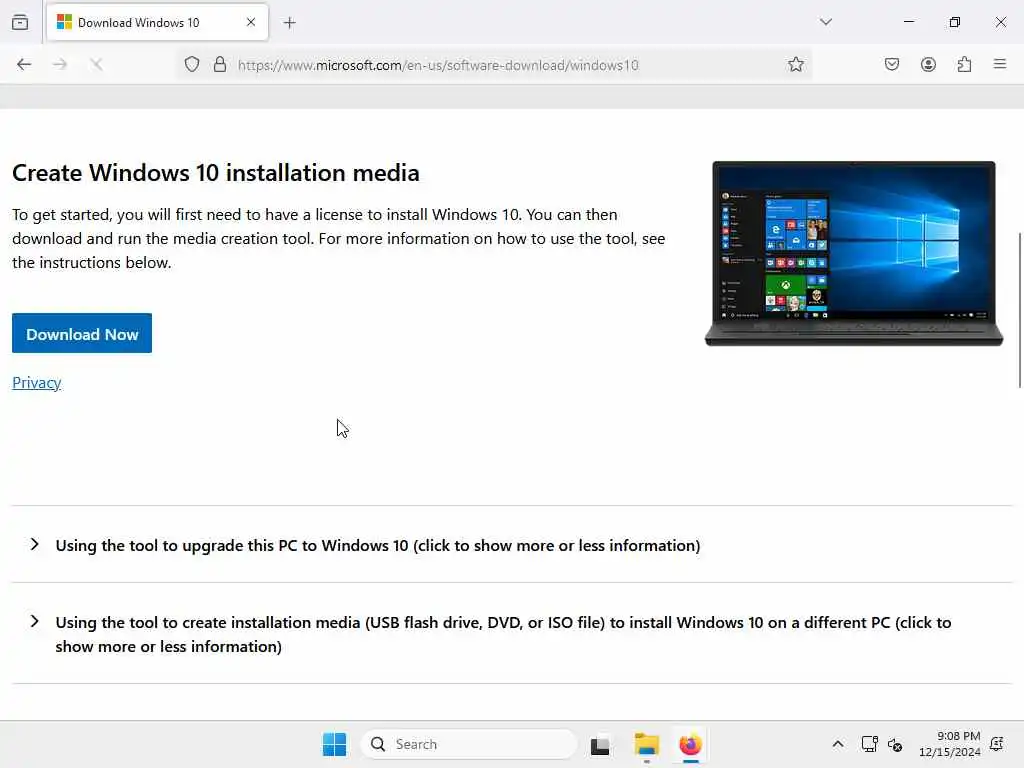1024x768 pixels.
Task: Show hidden system tray icons
Action: coord(838,744)
